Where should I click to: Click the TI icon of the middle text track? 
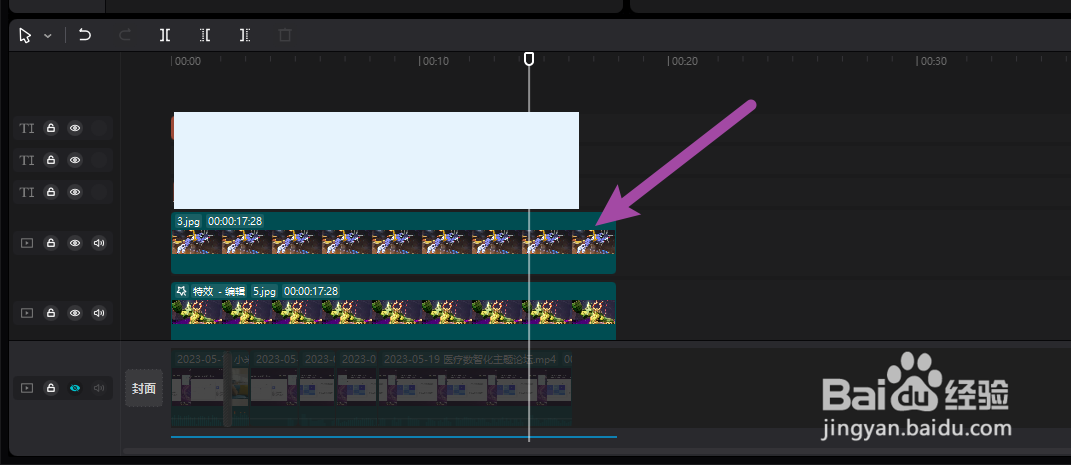coord(27,160)
